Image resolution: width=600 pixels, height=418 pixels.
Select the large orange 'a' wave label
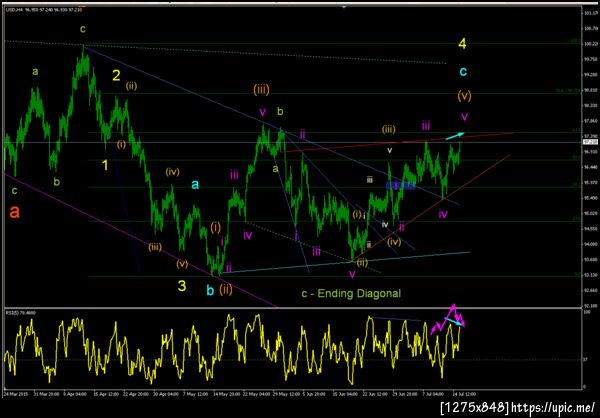pyautogui.click(x=15, y=212)
